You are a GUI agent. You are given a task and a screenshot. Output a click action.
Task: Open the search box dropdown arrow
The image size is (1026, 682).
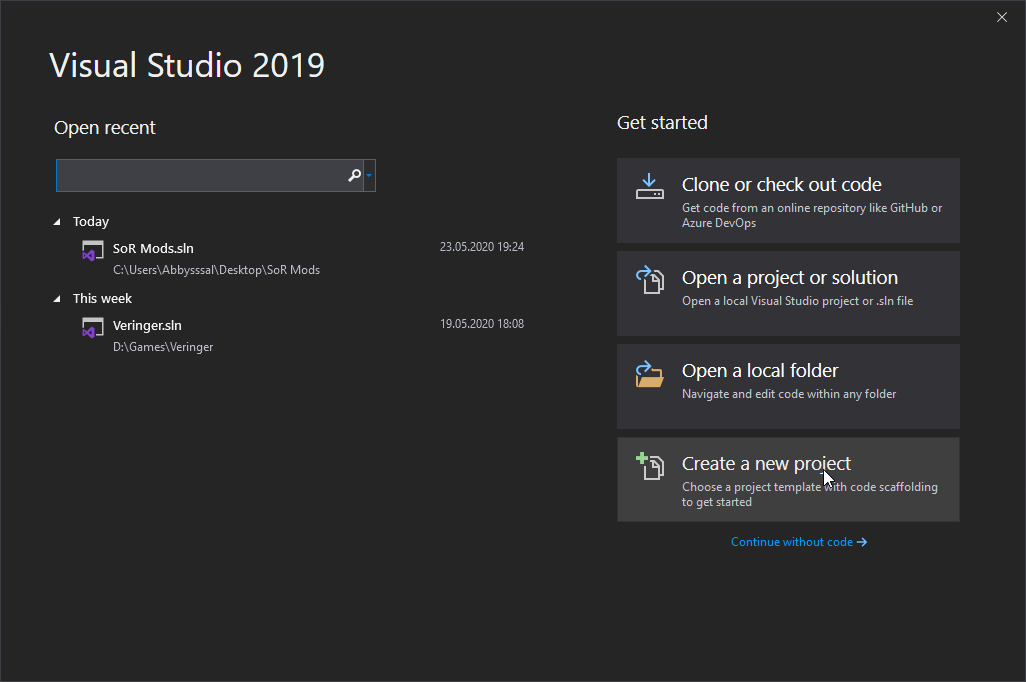(x=370, y=176)
